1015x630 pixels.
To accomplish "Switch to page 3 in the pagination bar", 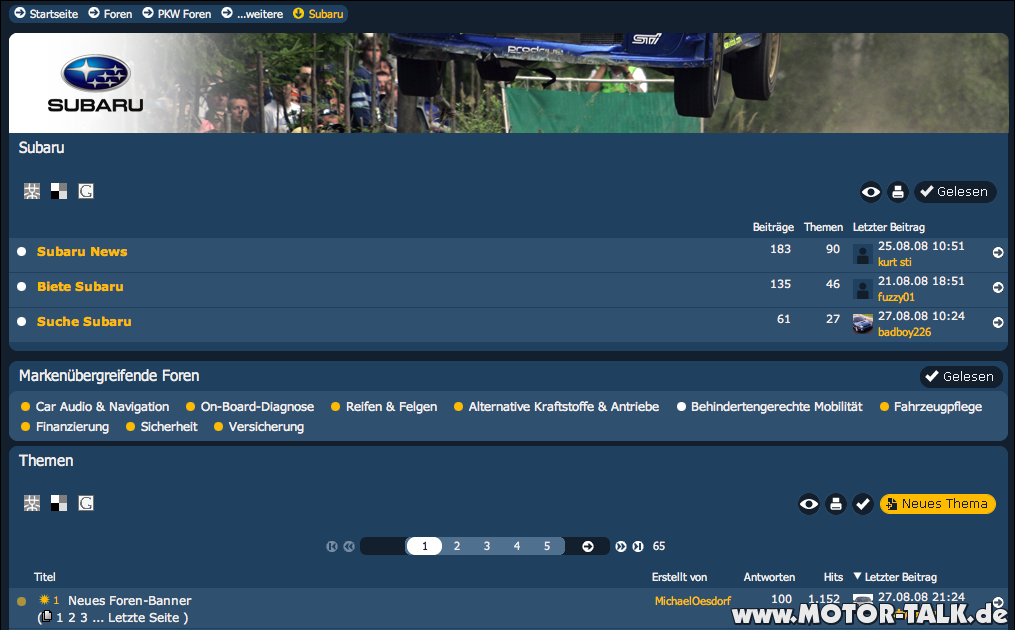I will click(x=487, y=546).
